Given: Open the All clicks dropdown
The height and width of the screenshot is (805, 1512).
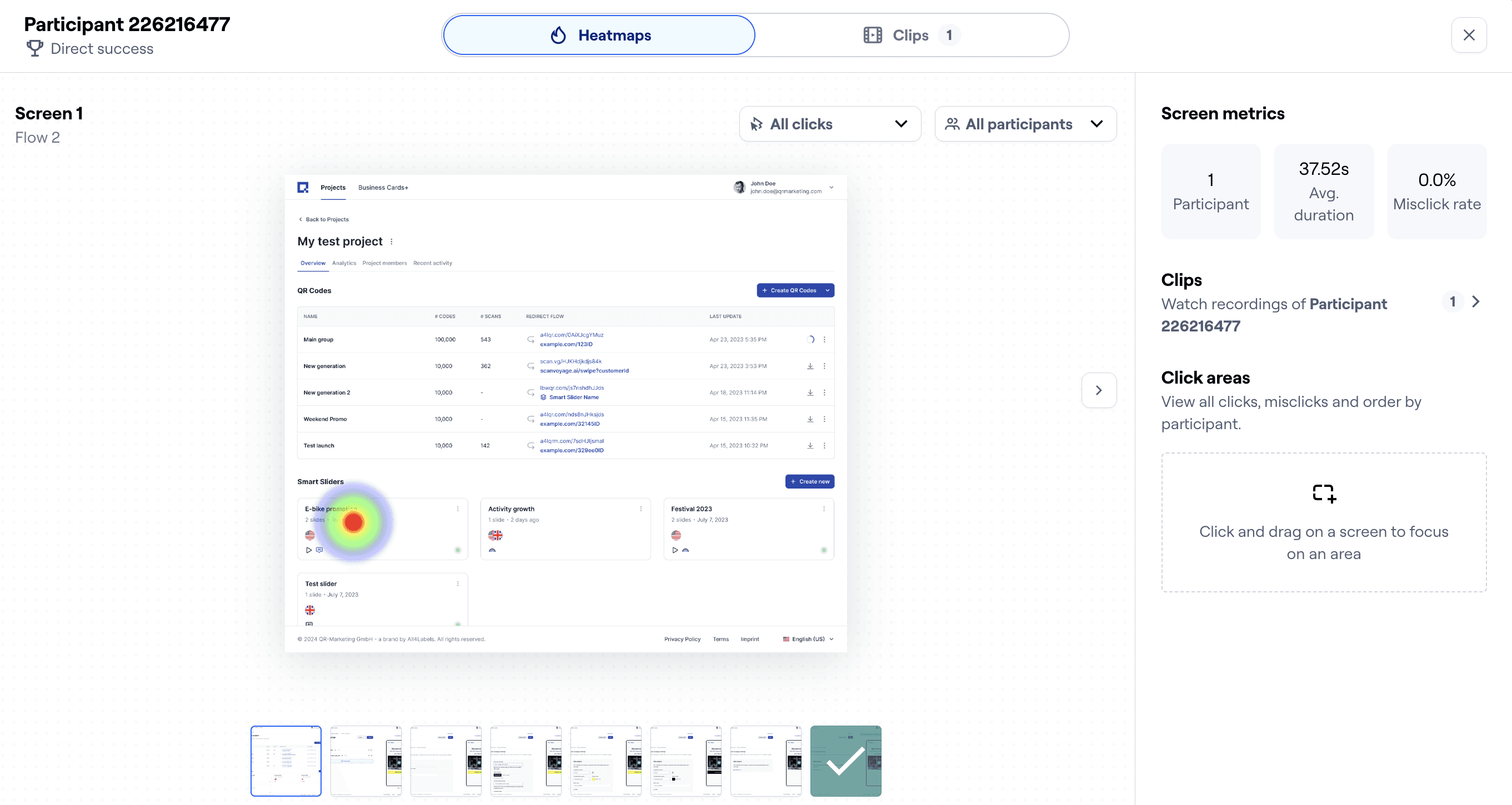Looking at the screenshot, I should [829, 124].
